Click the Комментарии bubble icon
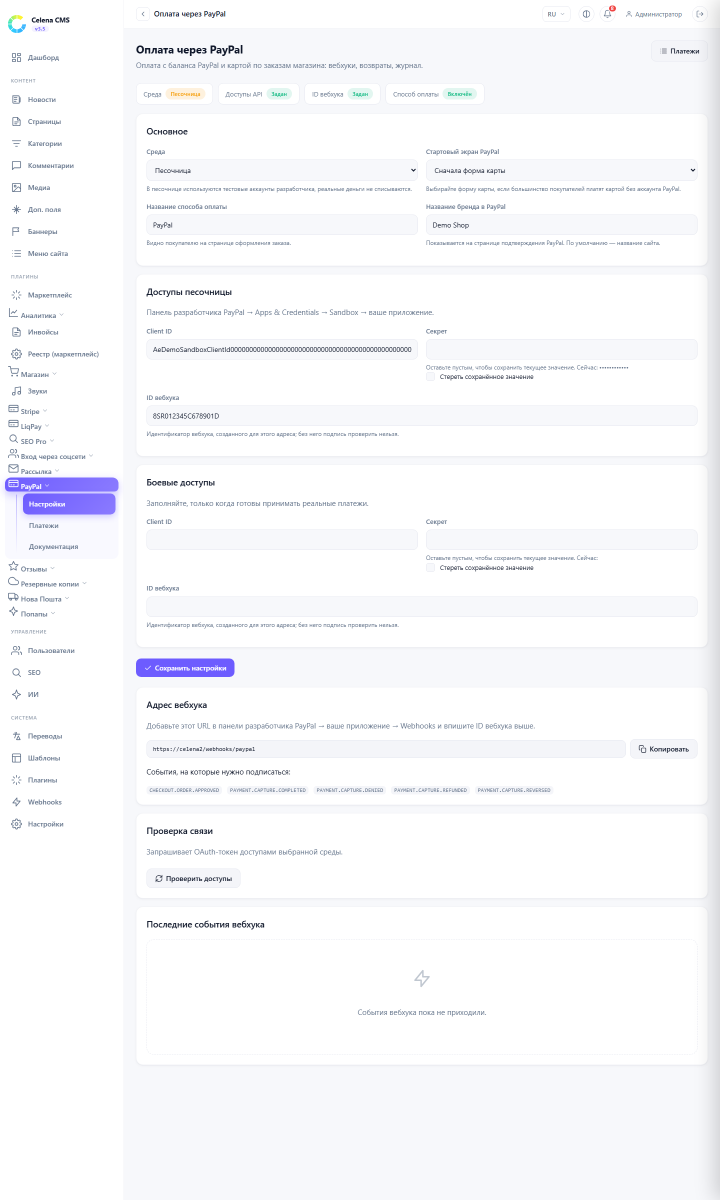Image resolution: width=720 pixels, height=1200 pixels. pos(16,165)
